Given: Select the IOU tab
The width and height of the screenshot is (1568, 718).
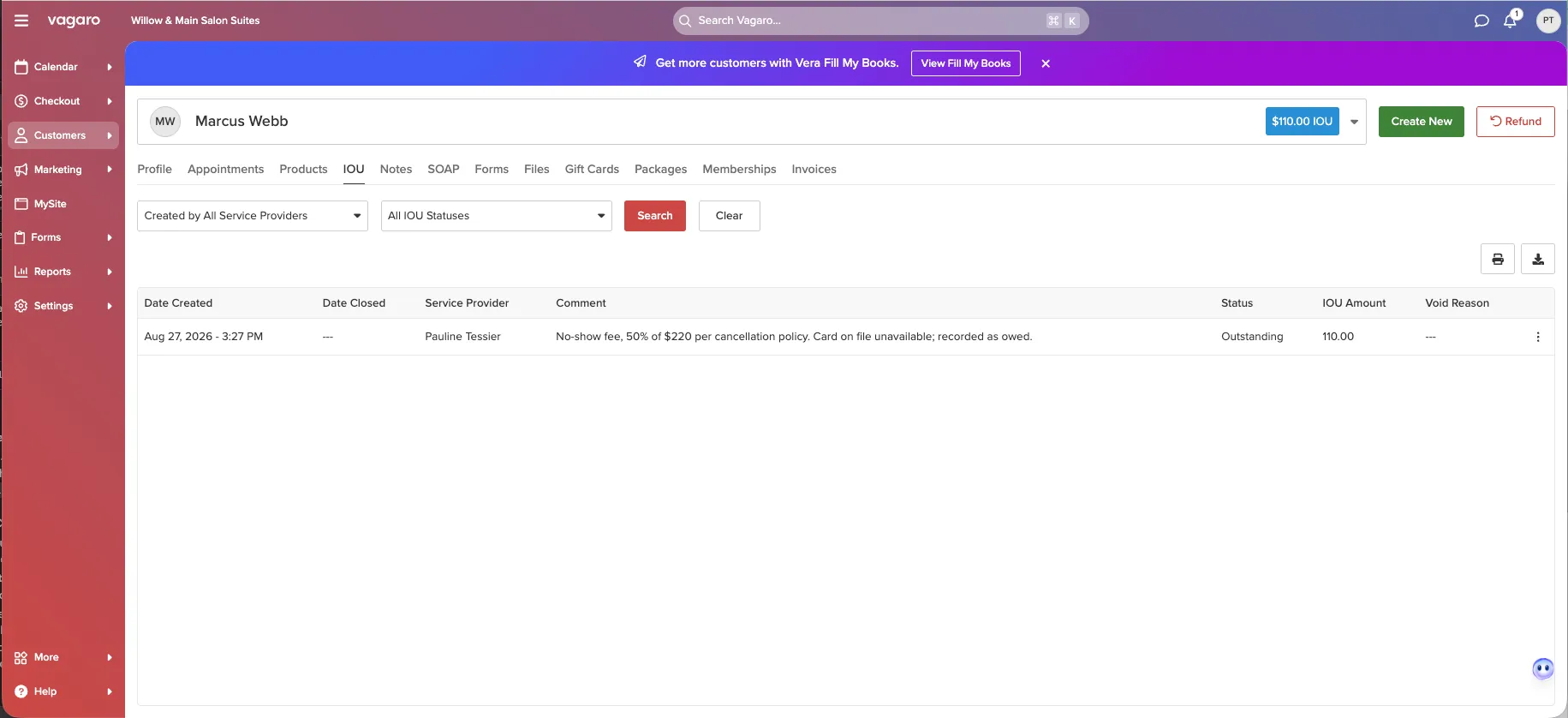Looking at the screenshot, I should click(x=354, y=170).
